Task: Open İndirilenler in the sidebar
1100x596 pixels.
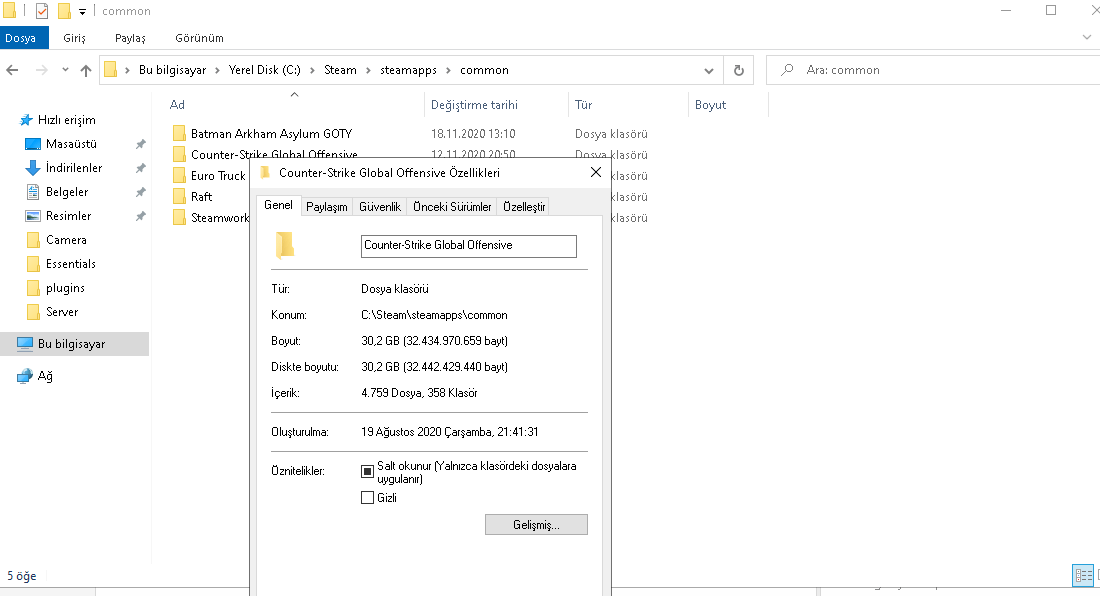Action: coord(74,168)
